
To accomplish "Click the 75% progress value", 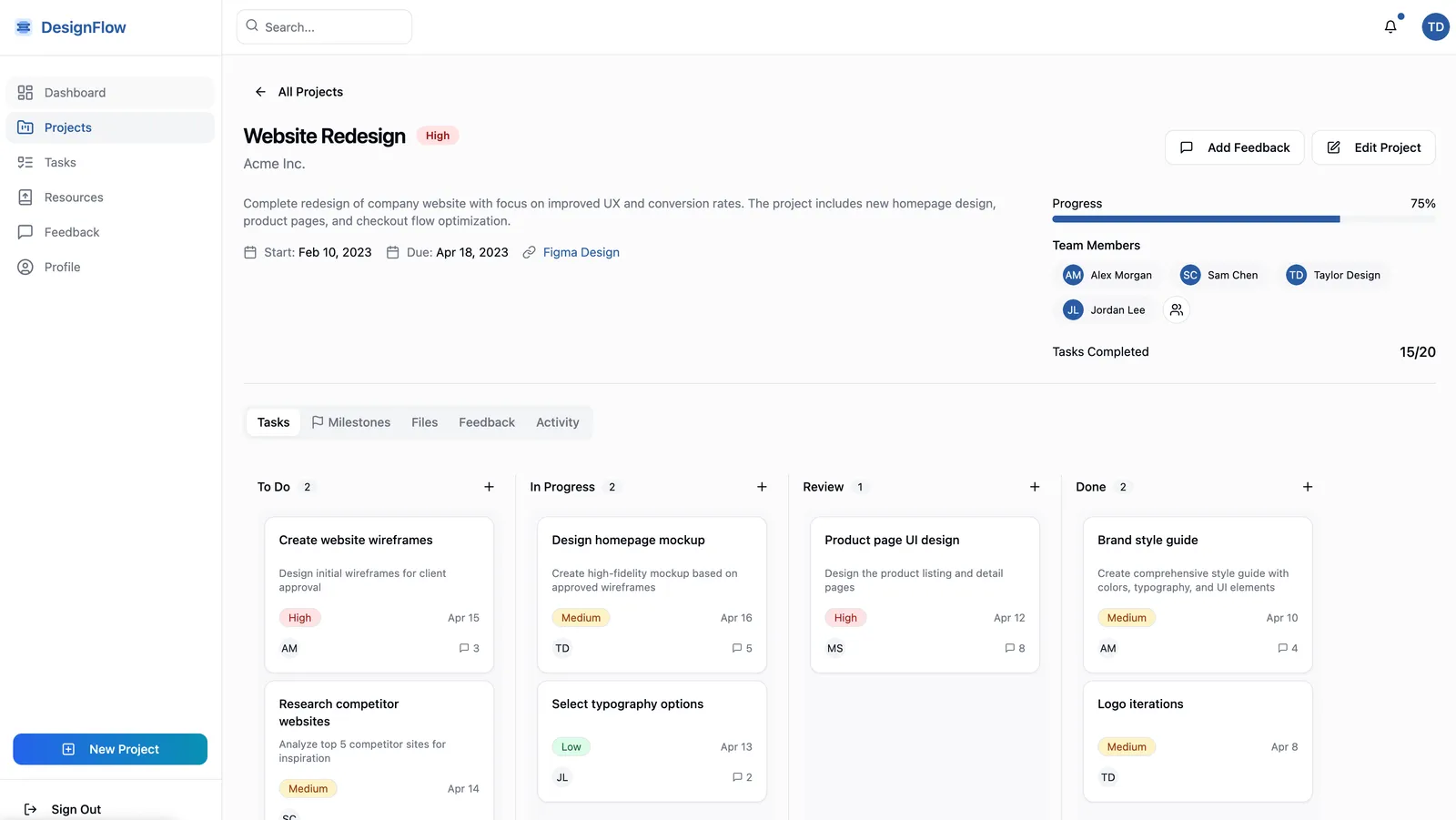I will tap(1423, 204).
